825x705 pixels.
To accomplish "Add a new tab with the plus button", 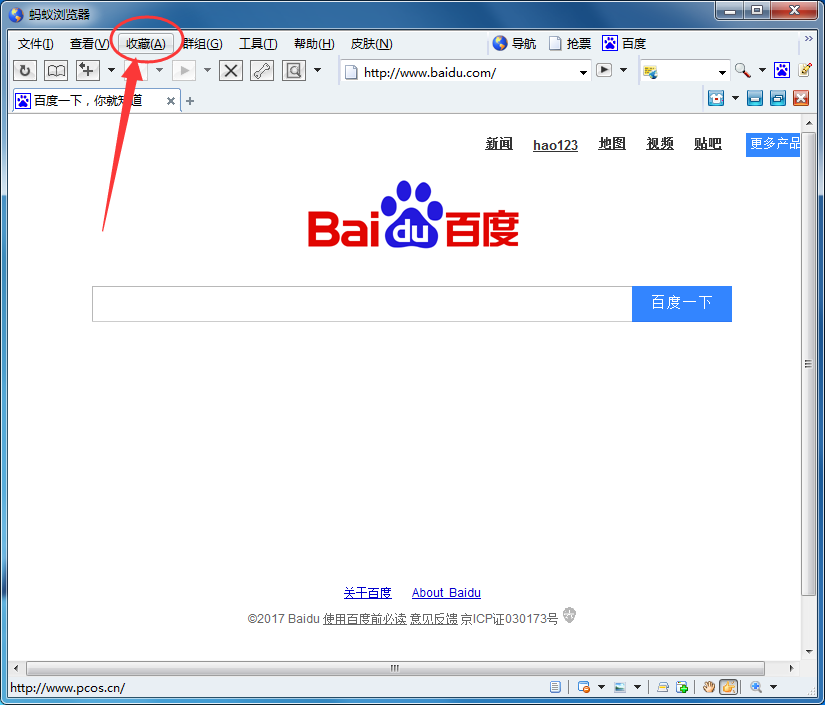I will [x=190, y=101].
